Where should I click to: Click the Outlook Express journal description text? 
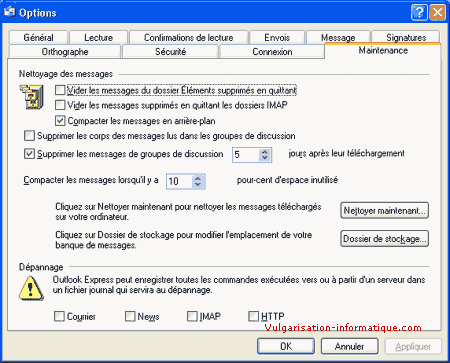(x=239, y=285)
